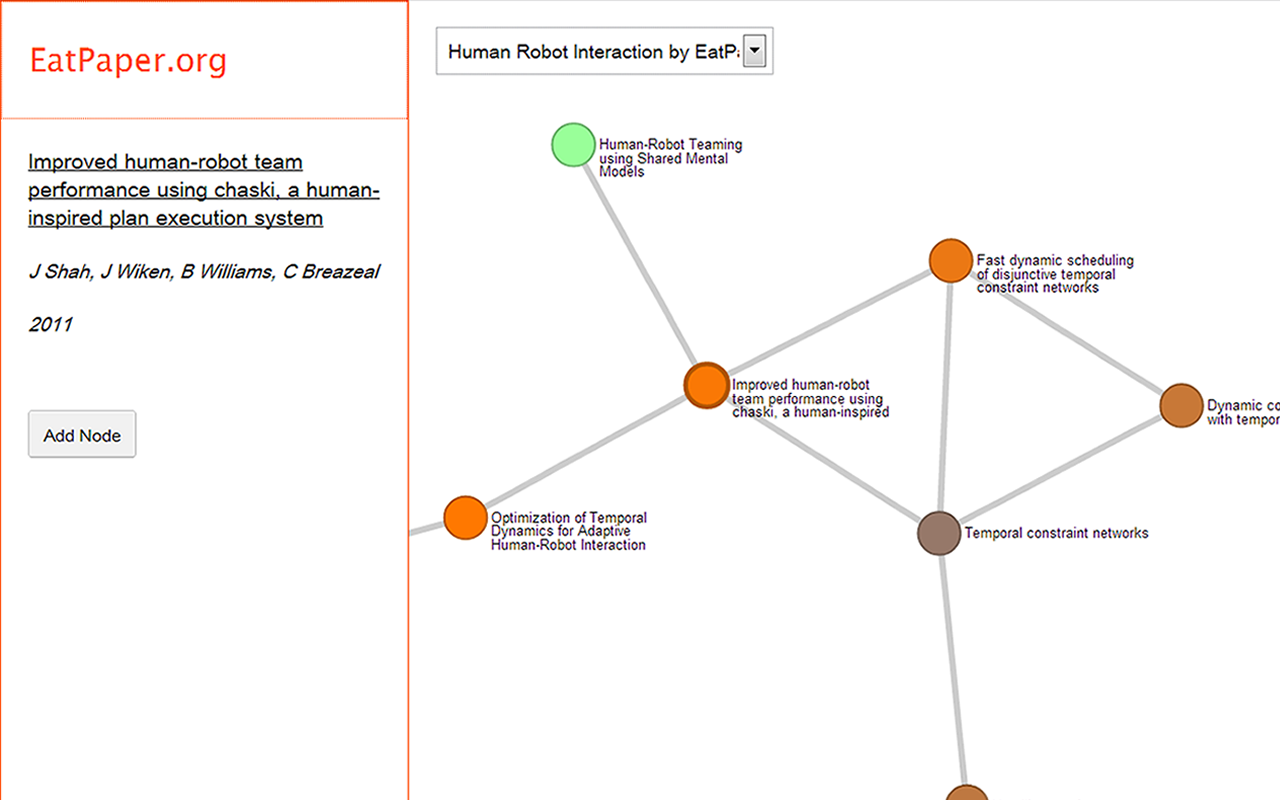The width and height of the screenshot is (1280, 800).
Task: Click the edge between Fast dynamic scheduling and Temporal constraint networks
Action: pyautogui.click(x=945, y=396)
